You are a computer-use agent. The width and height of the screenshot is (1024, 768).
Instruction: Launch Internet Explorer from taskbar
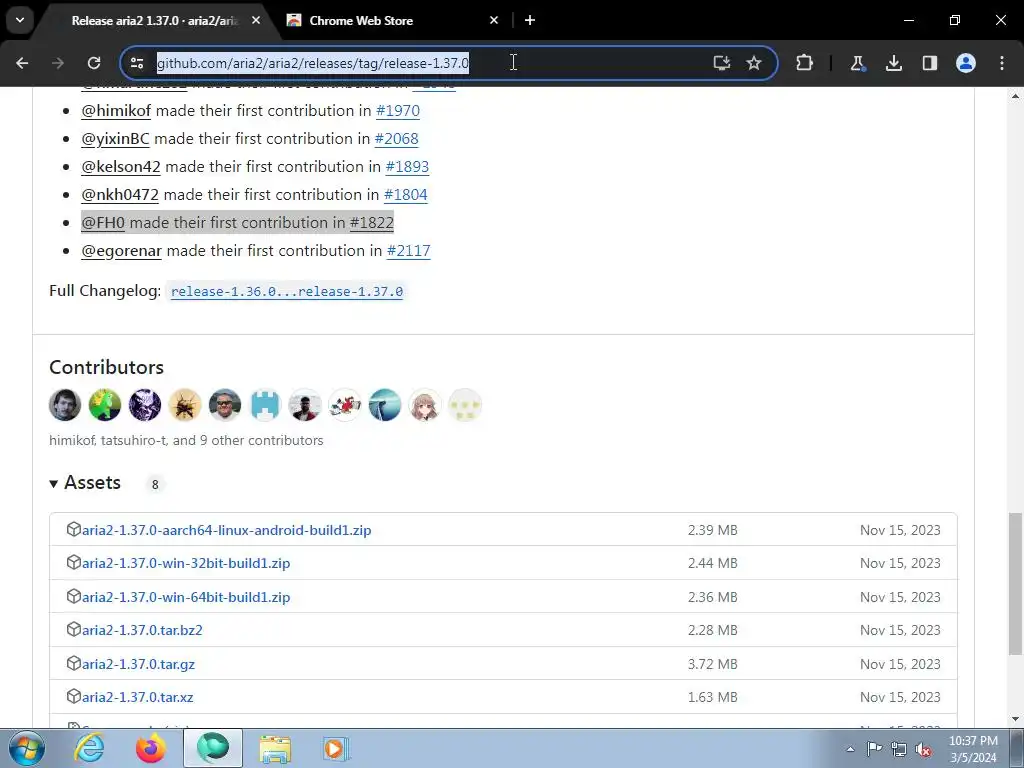pos(88,748)
